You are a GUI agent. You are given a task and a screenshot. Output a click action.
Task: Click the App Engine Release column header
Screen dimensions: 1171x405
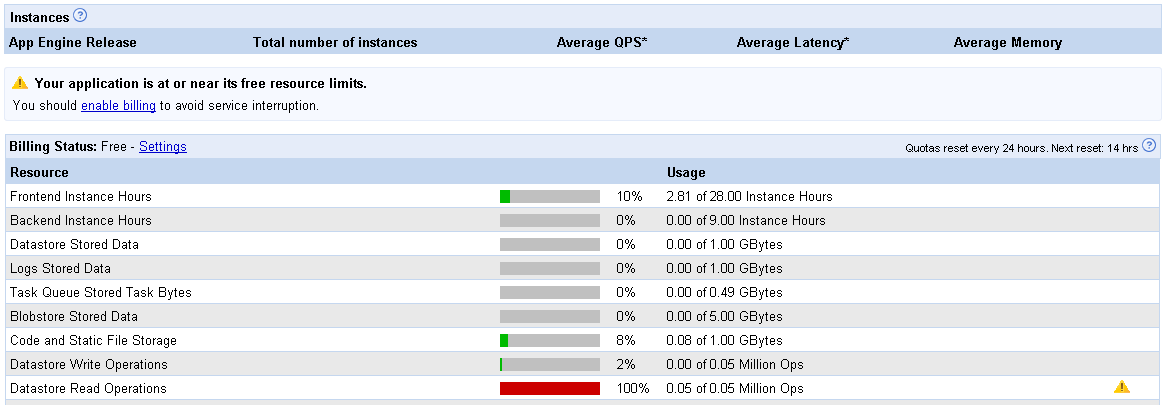tap(72, 43)
